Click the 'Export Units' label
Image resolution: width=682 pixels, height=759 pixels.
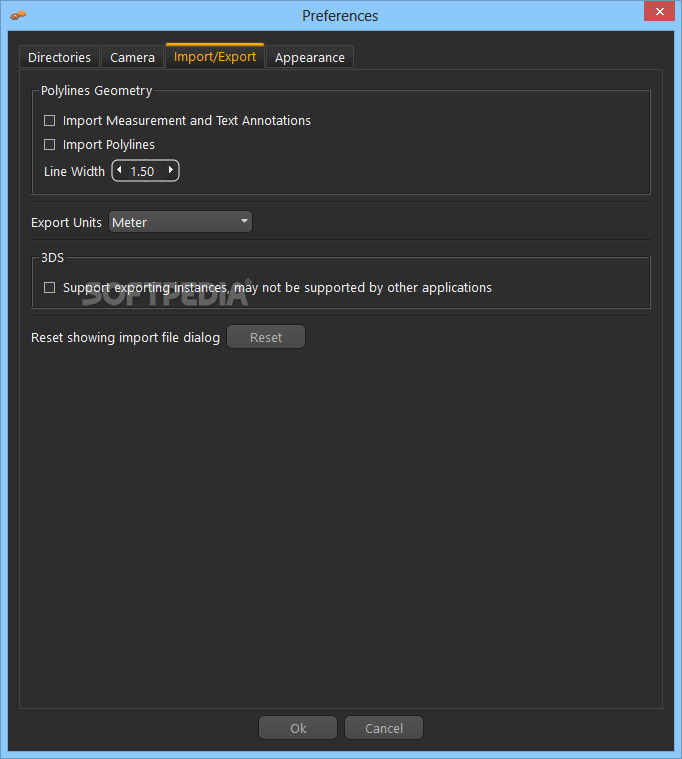coord(66,223)
